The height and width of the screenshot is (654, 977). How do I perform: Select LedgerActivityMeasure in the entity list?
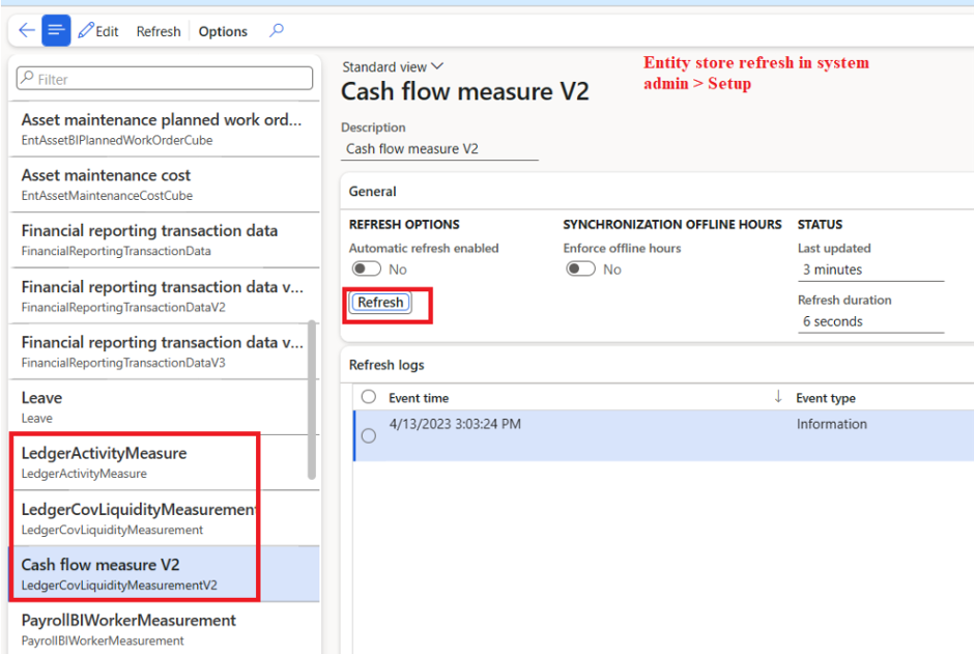pos(104,461)
